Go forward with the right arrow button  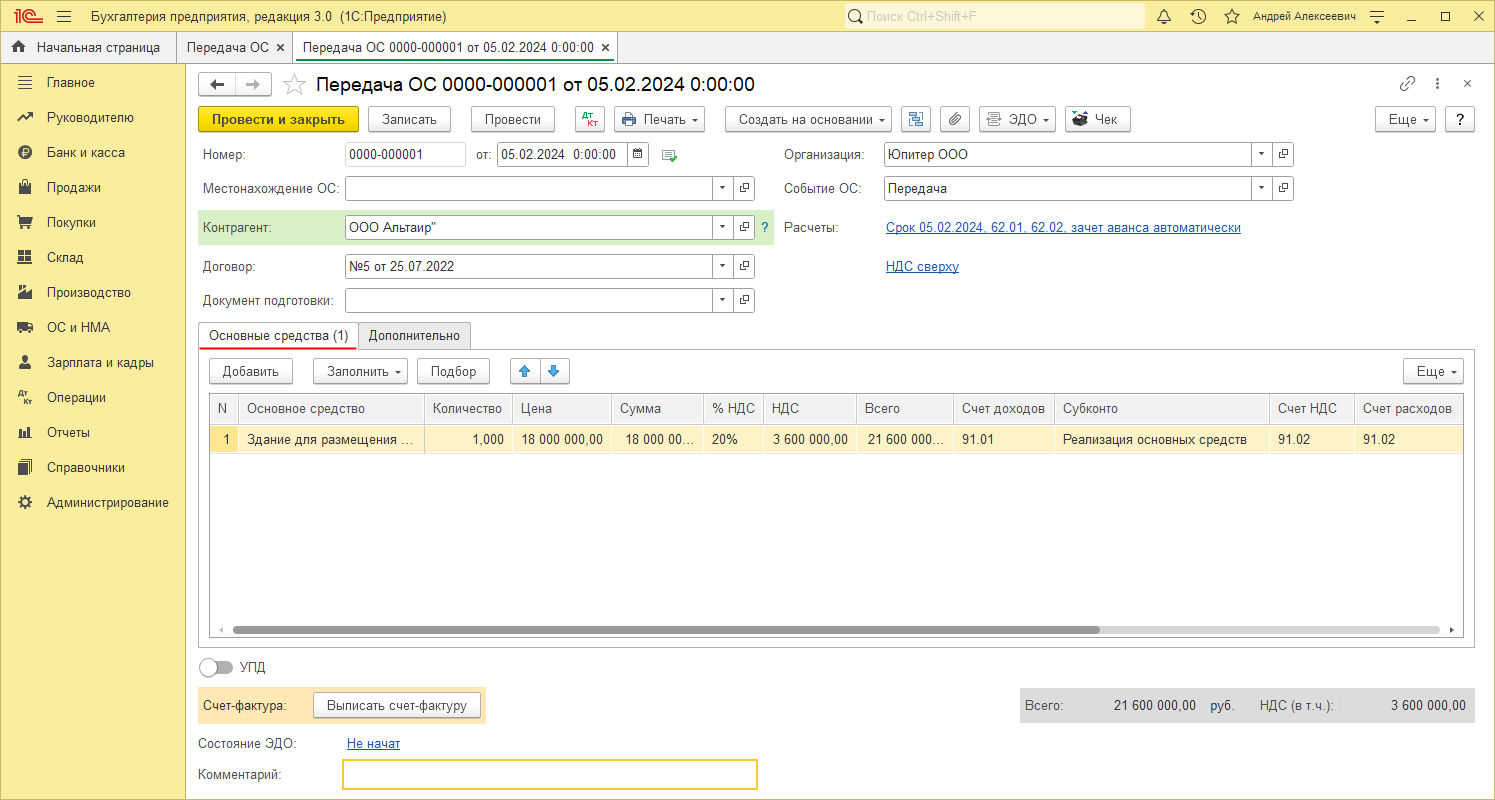click(x=253, y=85)
